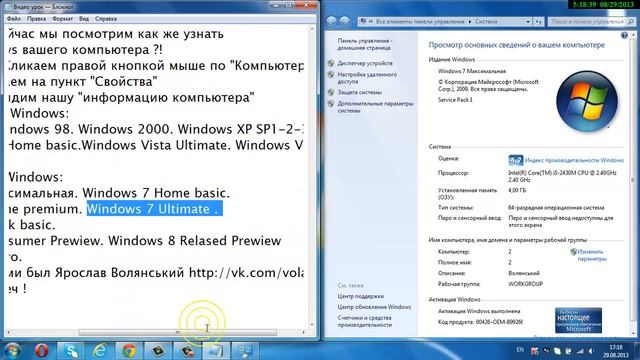Expand the double chevron in address bar

pyautogui.click(x=371, y=22)
